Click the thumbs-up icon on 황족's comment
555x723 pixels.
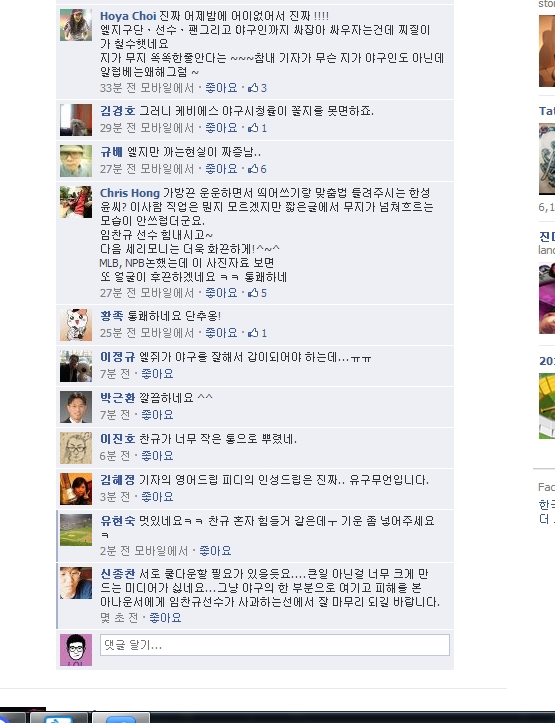[x=253, y=332]
